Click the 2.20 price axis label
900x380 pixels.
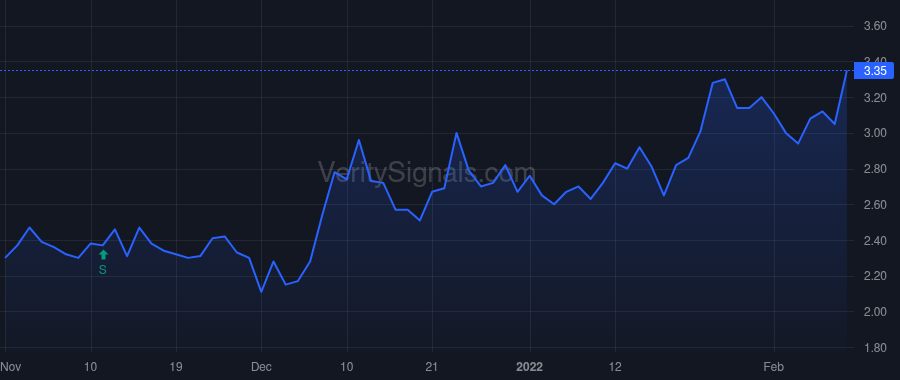tap(875, 277)
